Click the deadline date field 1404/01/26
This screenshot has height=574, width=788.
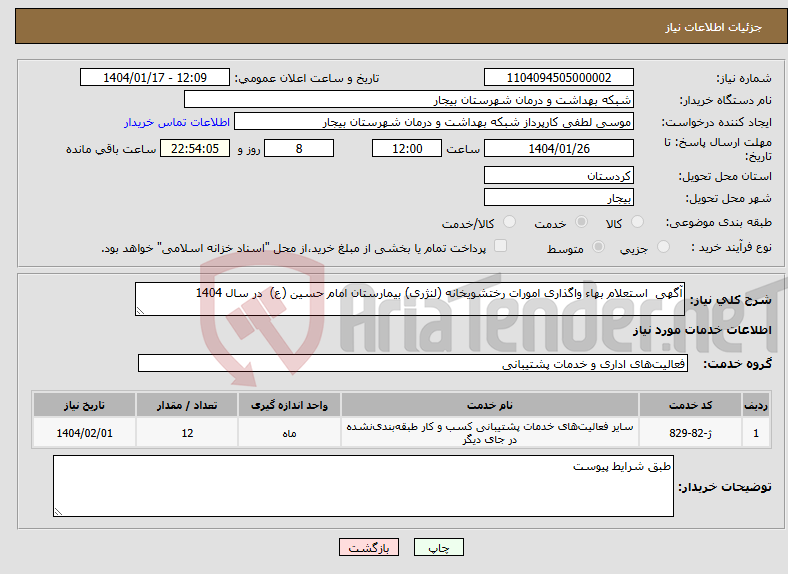click(x=558, y=148)
